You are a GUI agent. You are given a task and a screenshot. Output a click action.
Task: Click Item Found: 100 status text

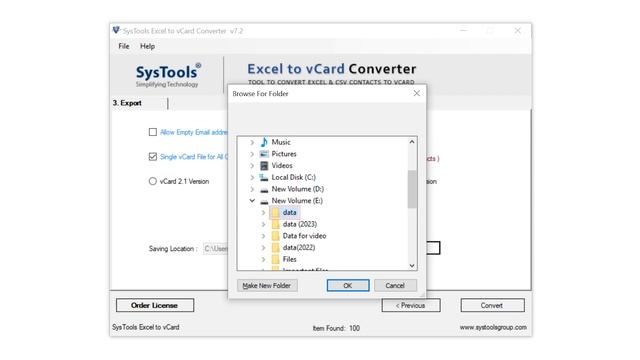coord(336,328)
